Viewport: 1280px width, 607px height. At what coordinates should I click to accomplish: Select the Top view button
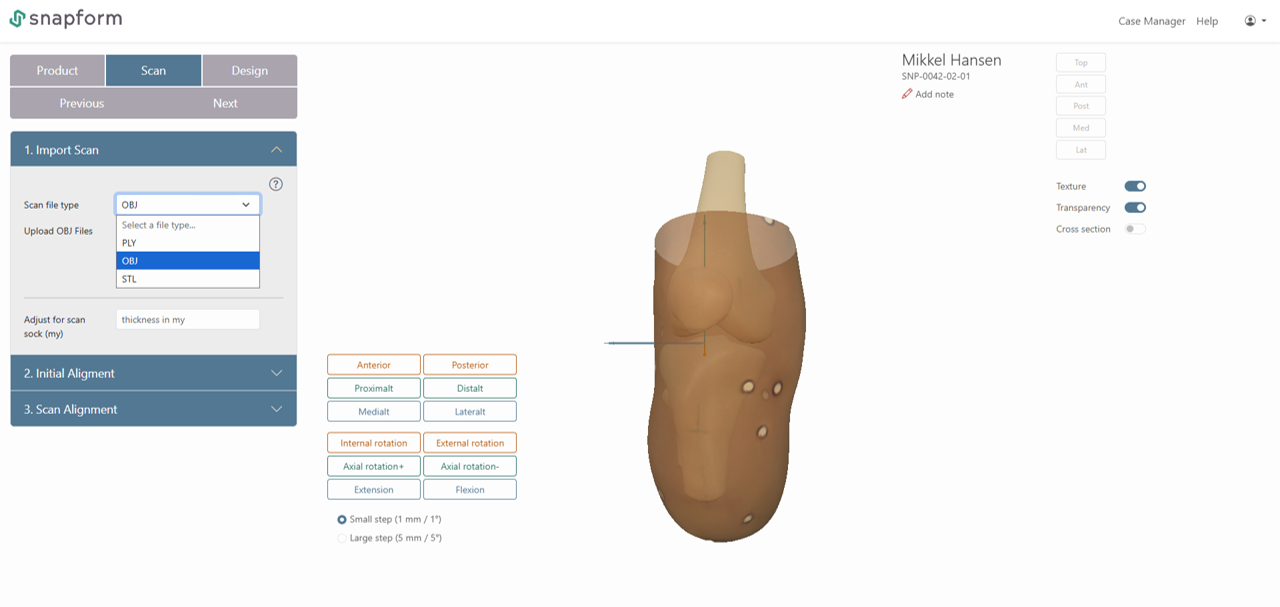[x=1081, y=62]
